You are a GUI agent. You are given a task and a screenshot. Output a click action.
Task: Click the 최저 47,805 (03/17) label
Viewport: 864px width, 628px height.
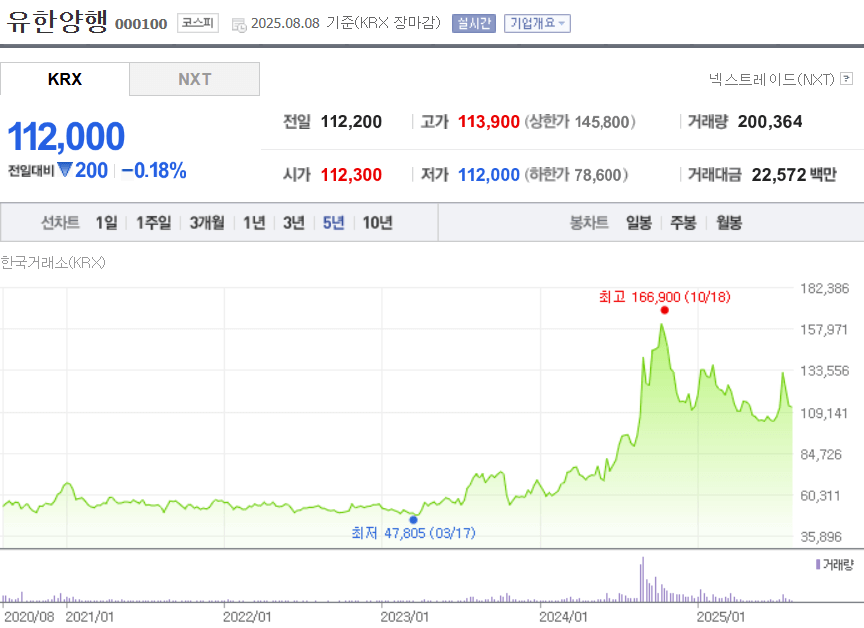(413, 533)
